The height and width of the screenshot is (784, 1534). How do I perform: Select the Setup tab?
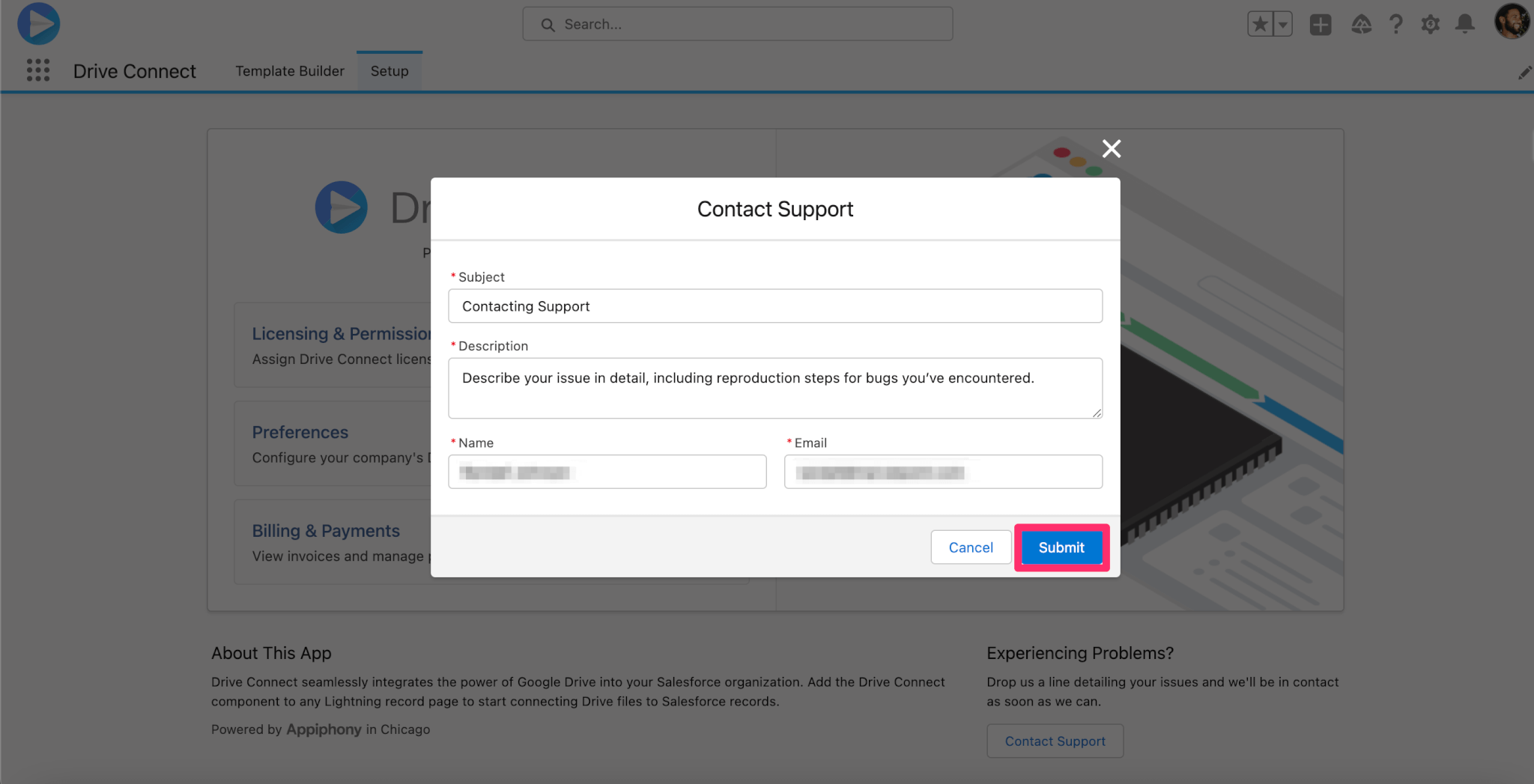click(389, 71)
